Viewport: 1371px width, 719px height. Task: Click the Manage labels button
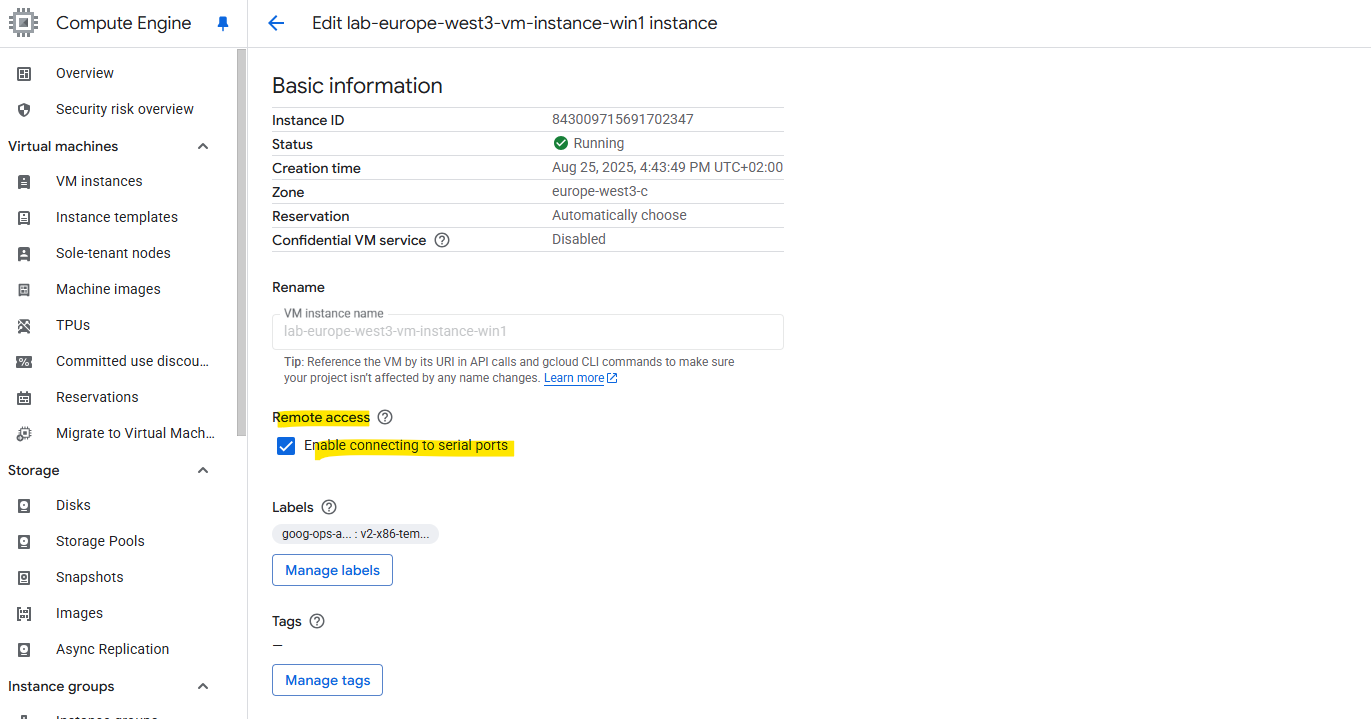(332, 570)
